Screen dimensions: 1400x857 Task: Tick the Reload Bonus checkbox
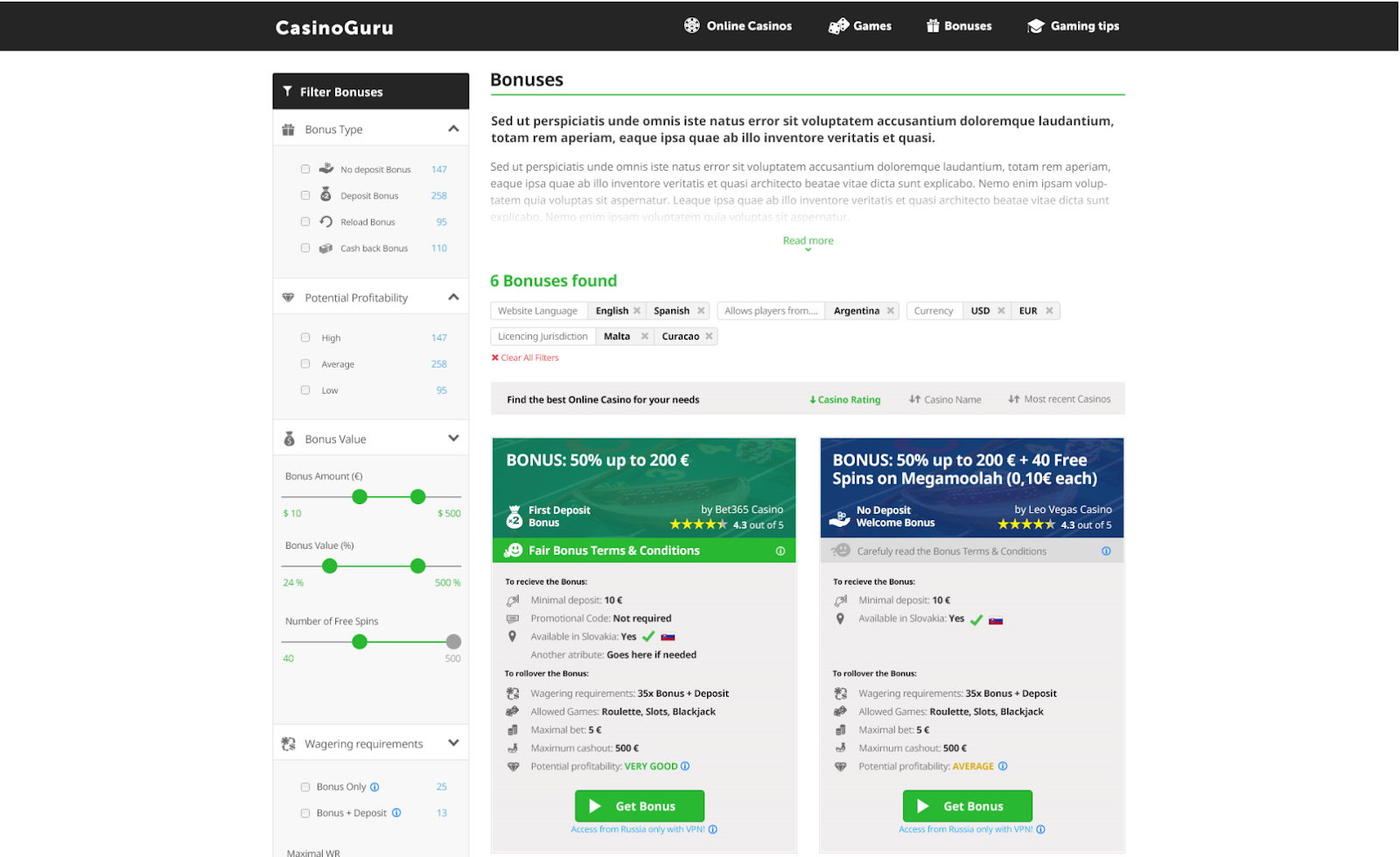(305, 221)
